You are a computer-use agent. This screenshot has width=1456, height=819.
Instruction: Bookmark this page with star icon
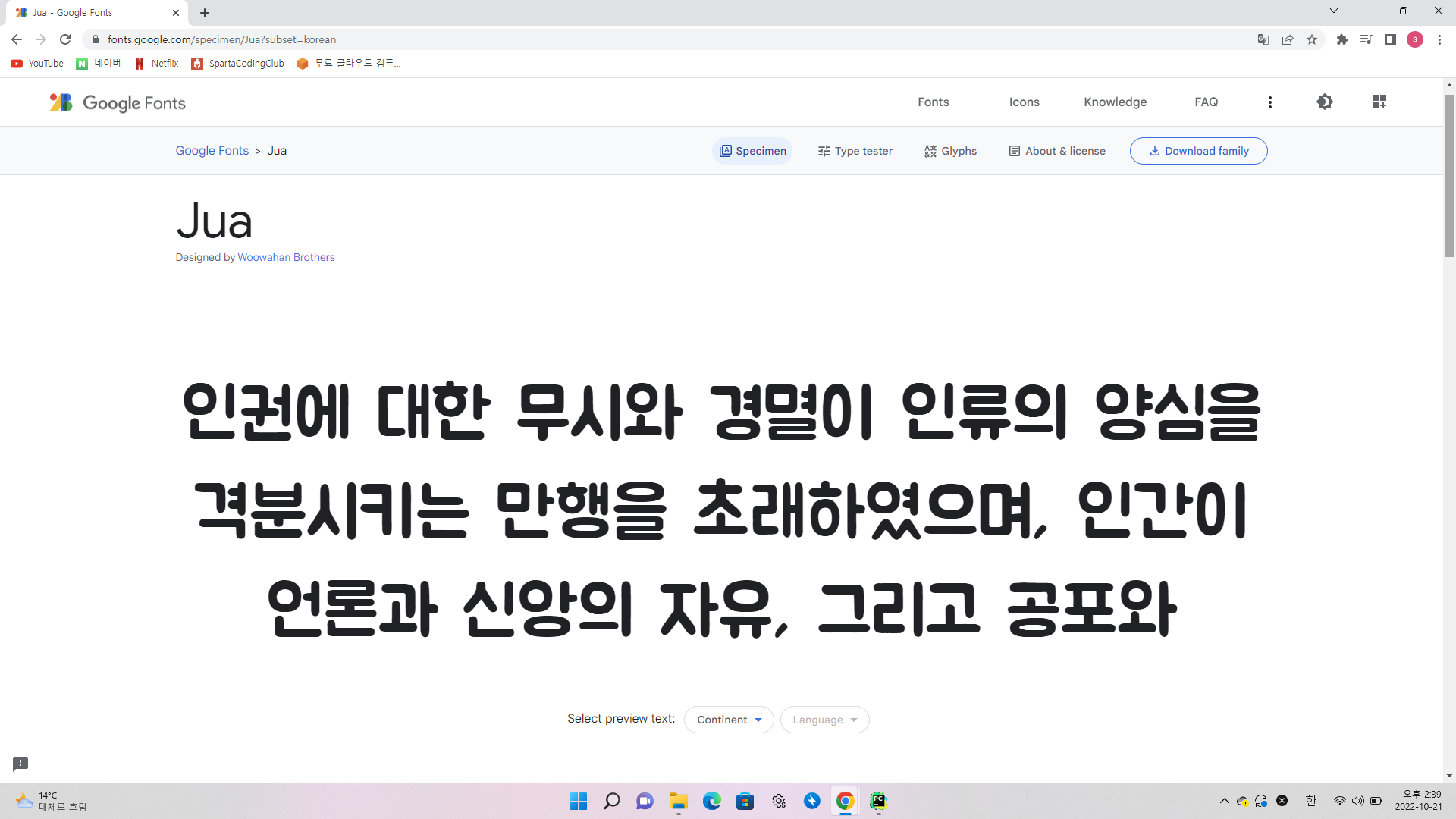coord(1312,39)
